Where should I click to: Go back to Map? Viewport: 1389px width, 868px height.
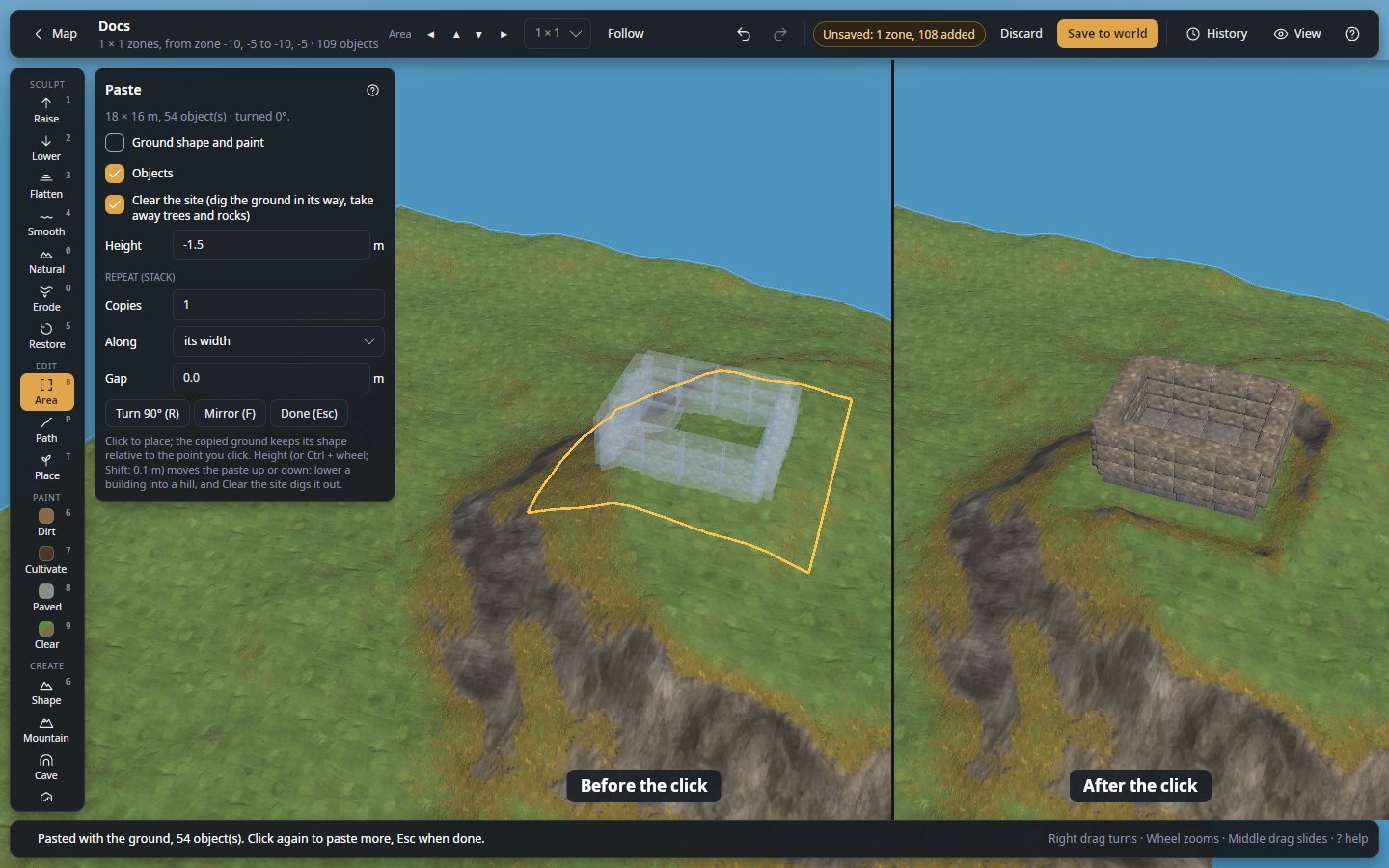tap(55, 34)
